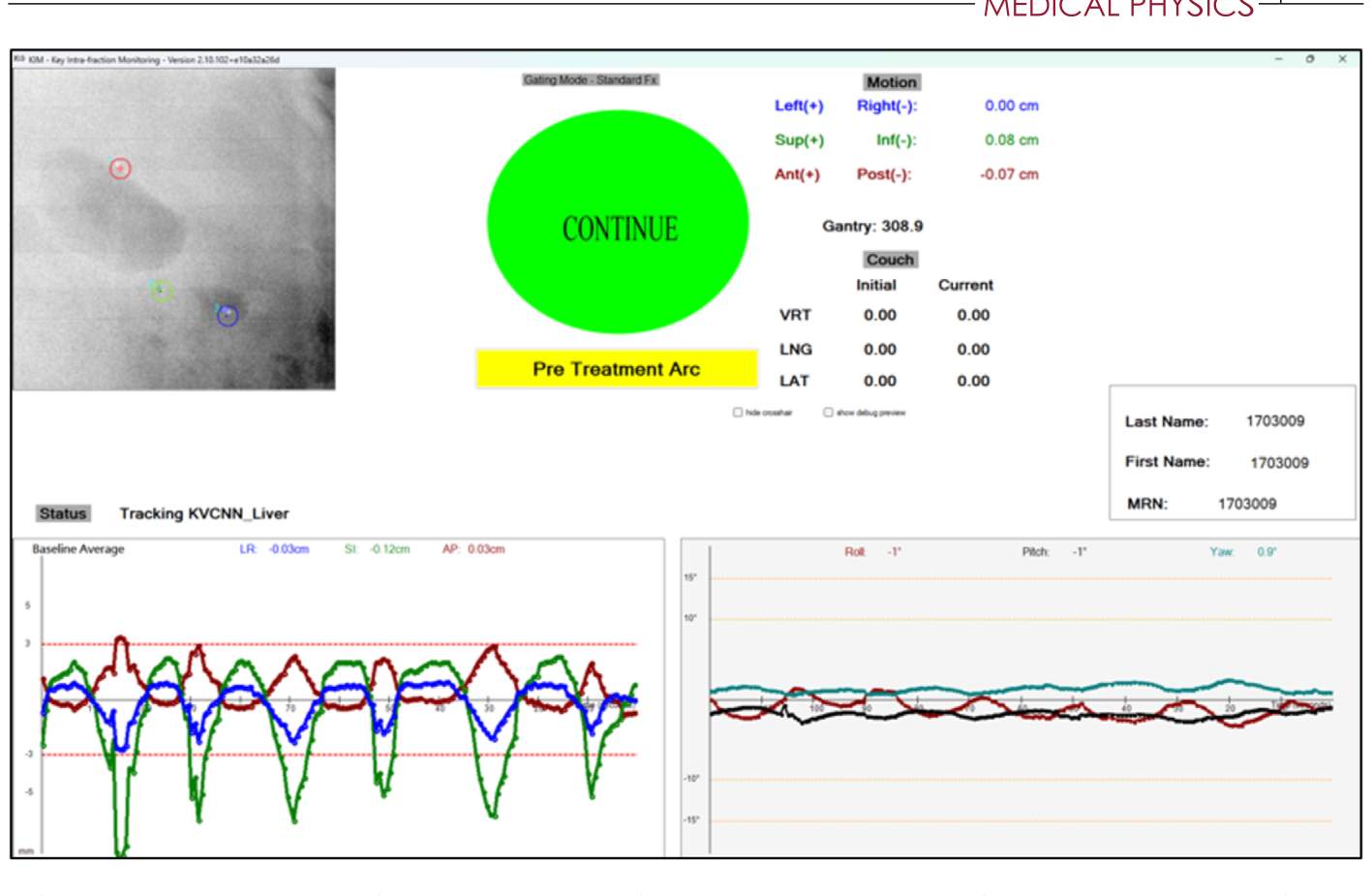Click the Pitch value in rotation chart
This screenshot has height=896, width=1372.
(1080, 552)
